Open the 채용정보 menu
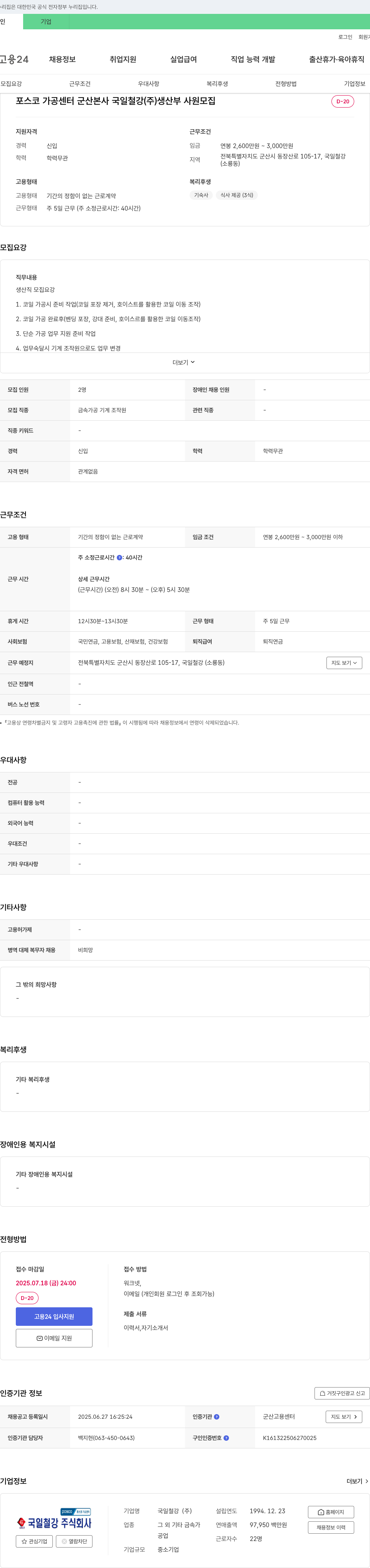The width and height of the screenshot is (370, 1568). [62, 59]
